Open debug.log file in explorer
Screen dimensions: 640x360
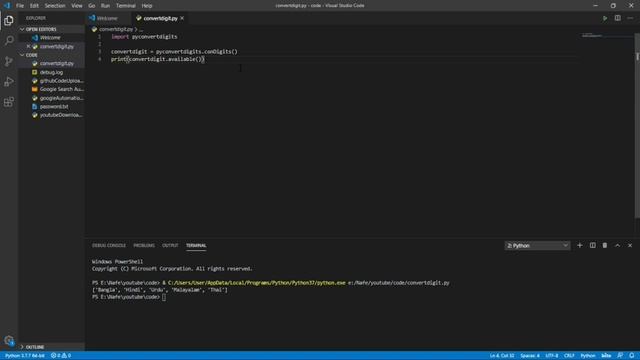[x=51, y=72]
